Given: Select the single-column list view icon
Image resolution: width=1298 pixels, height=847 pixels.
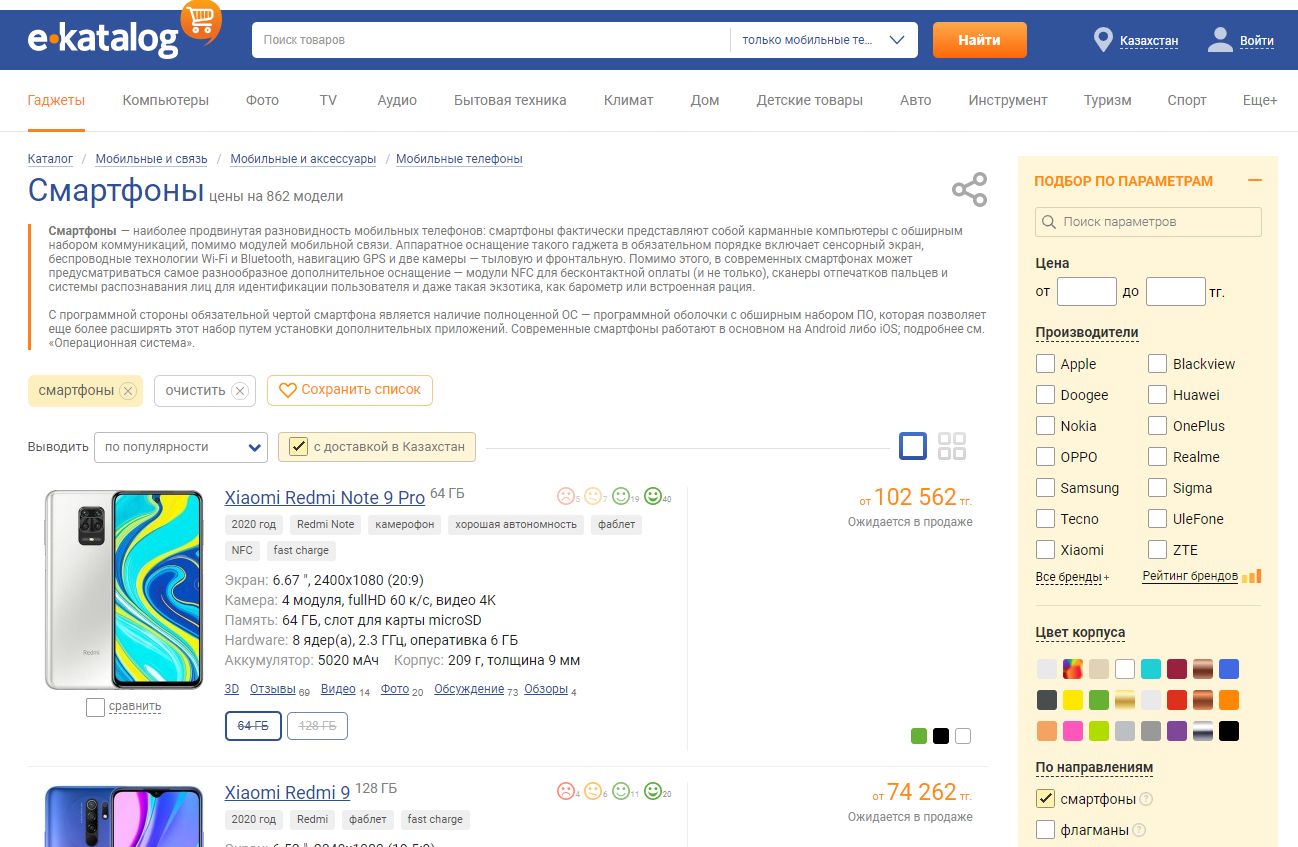Looking at the screenshot, I should (x=912, y=446).
